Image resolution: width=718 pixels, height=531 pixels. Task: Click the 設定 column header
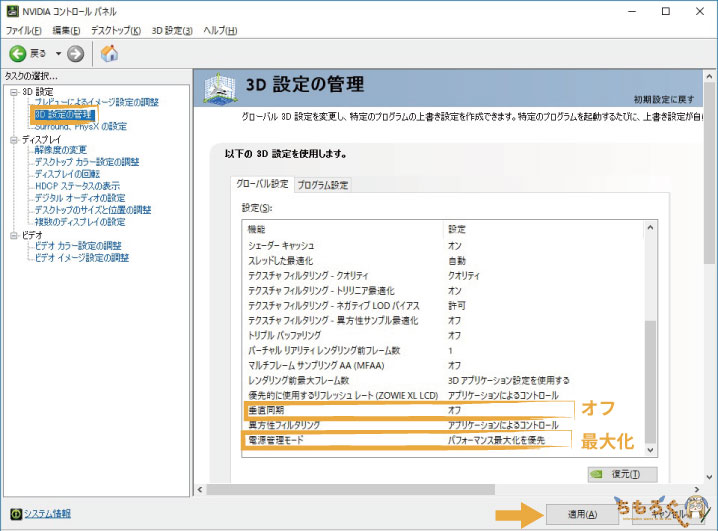tap(544, 229)
